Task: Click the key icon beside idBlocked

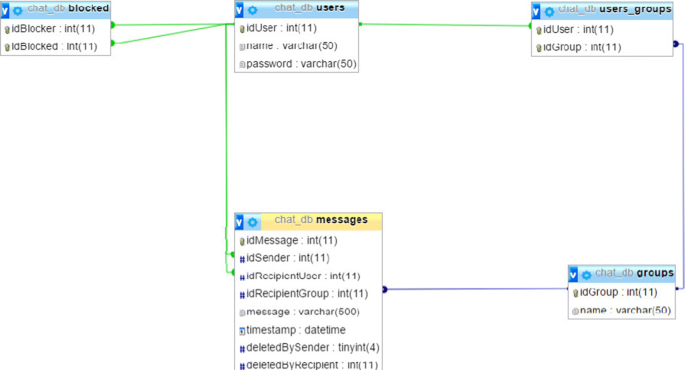Action: (x=7, y=47)
